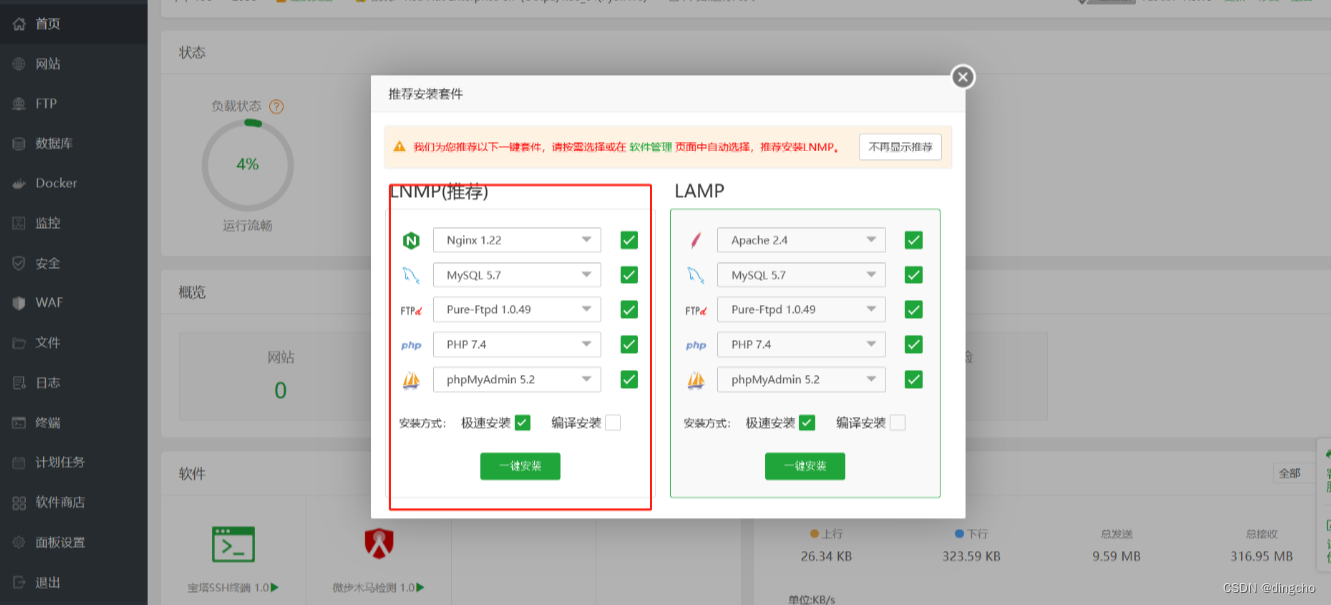Click the 文件 folder icon in sidebar
Image resolution: width=1331 pixels, height=605 pixels.
(x=18, y=342)
